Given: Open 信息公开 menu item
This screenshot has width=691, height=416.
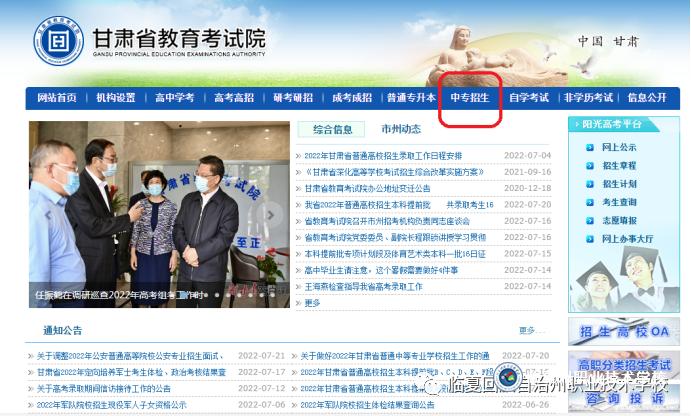Looking at the screenshot, I should (647, 97).
